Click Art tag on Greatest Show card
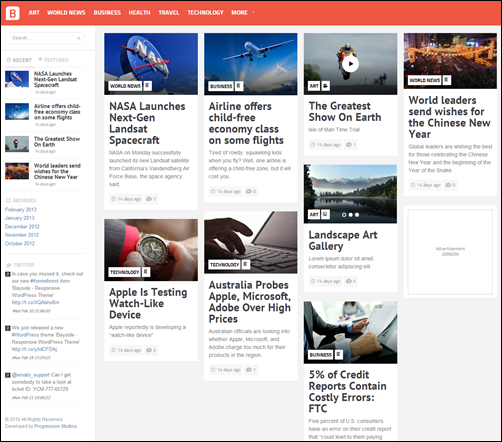The image size is (502, 442). (x=314, y=86)
